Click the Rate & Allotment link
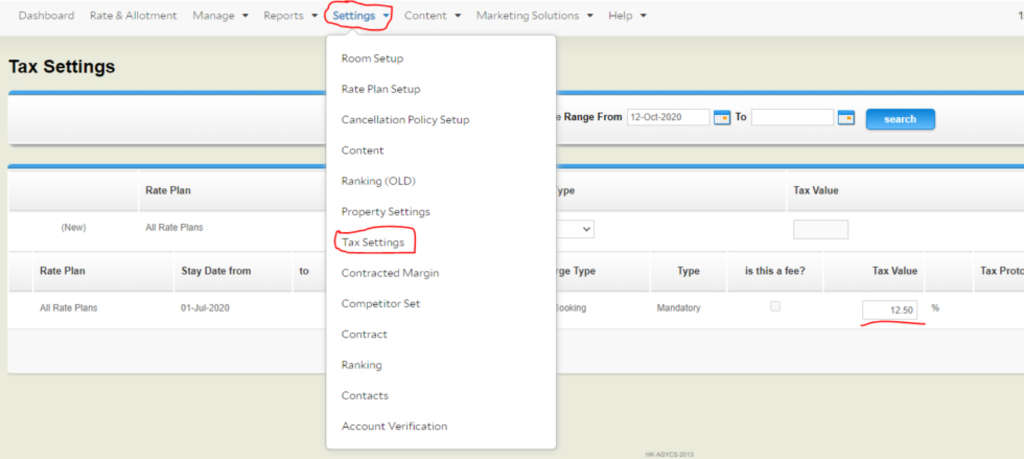This screenshot has height=459, width=1024. click(x=133, y=16)
